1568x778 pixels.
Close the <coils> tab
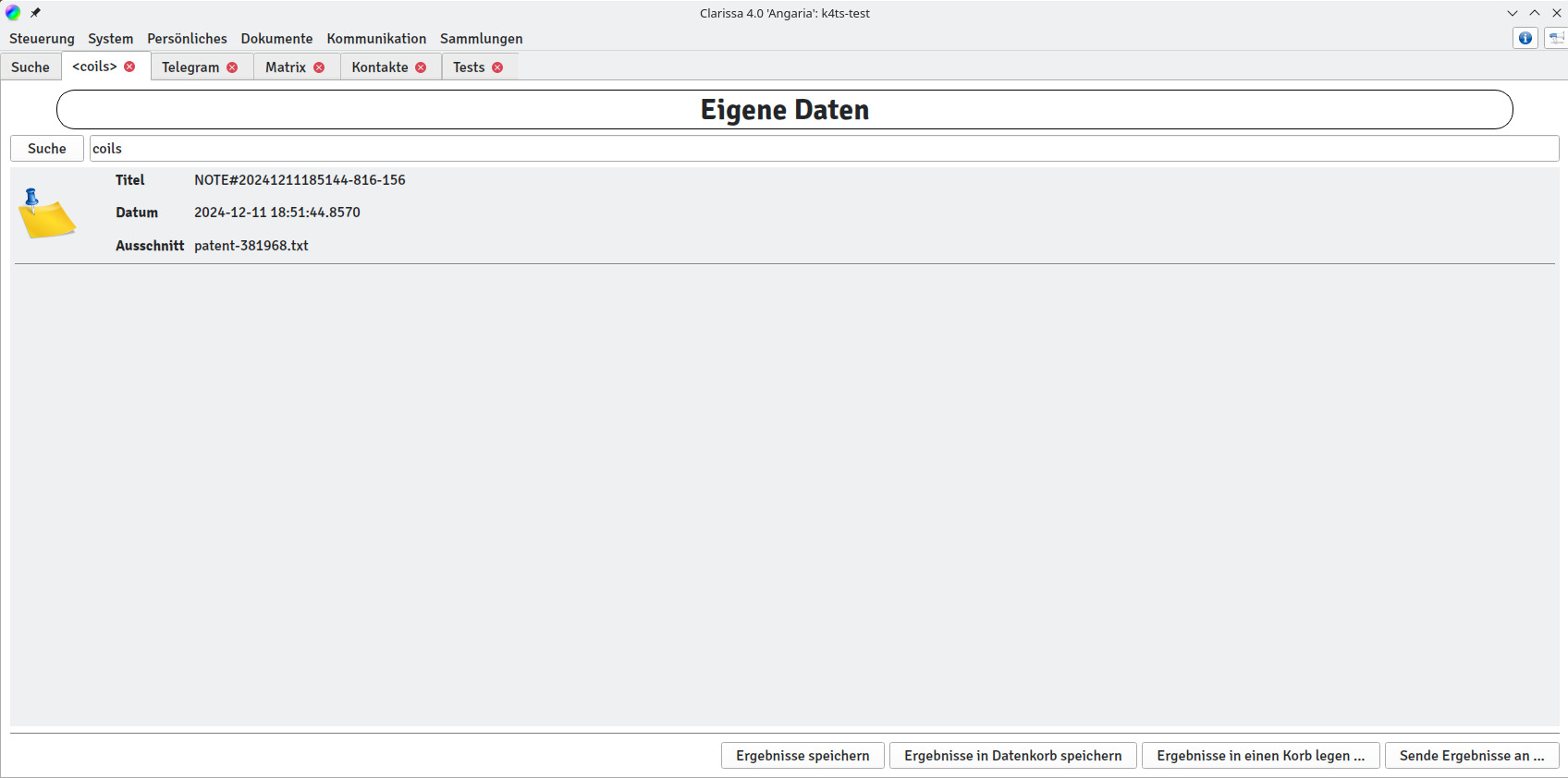coord(129,67)
